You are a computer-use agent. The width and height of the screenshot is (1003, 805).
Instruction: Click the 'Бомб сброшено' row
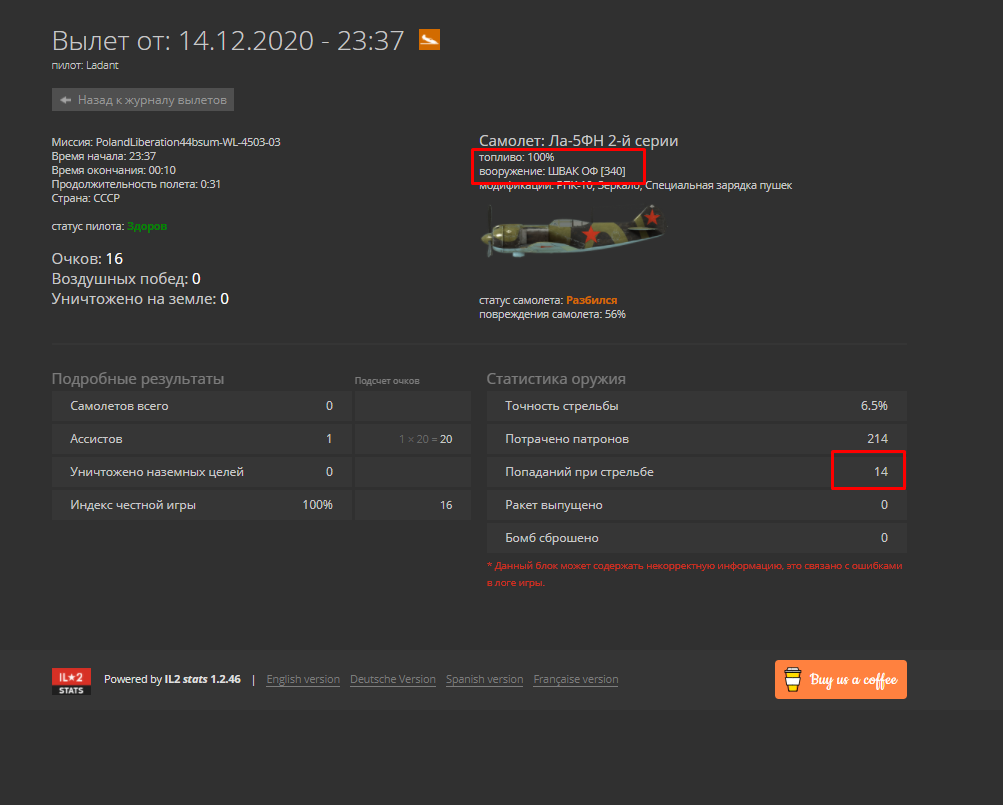pos(697,538)
